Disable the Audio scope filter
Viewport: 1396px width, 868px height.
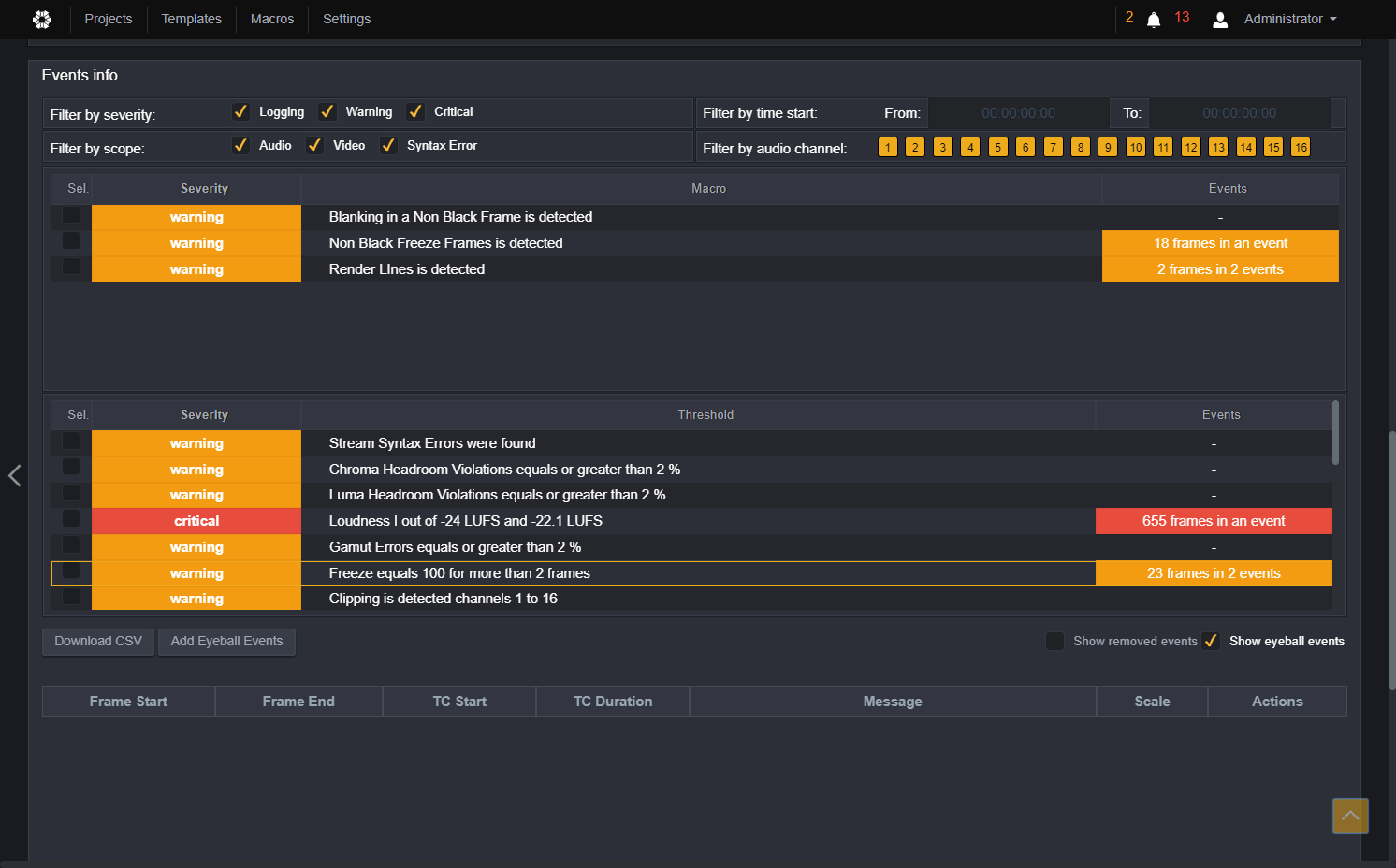coord(240,145)
